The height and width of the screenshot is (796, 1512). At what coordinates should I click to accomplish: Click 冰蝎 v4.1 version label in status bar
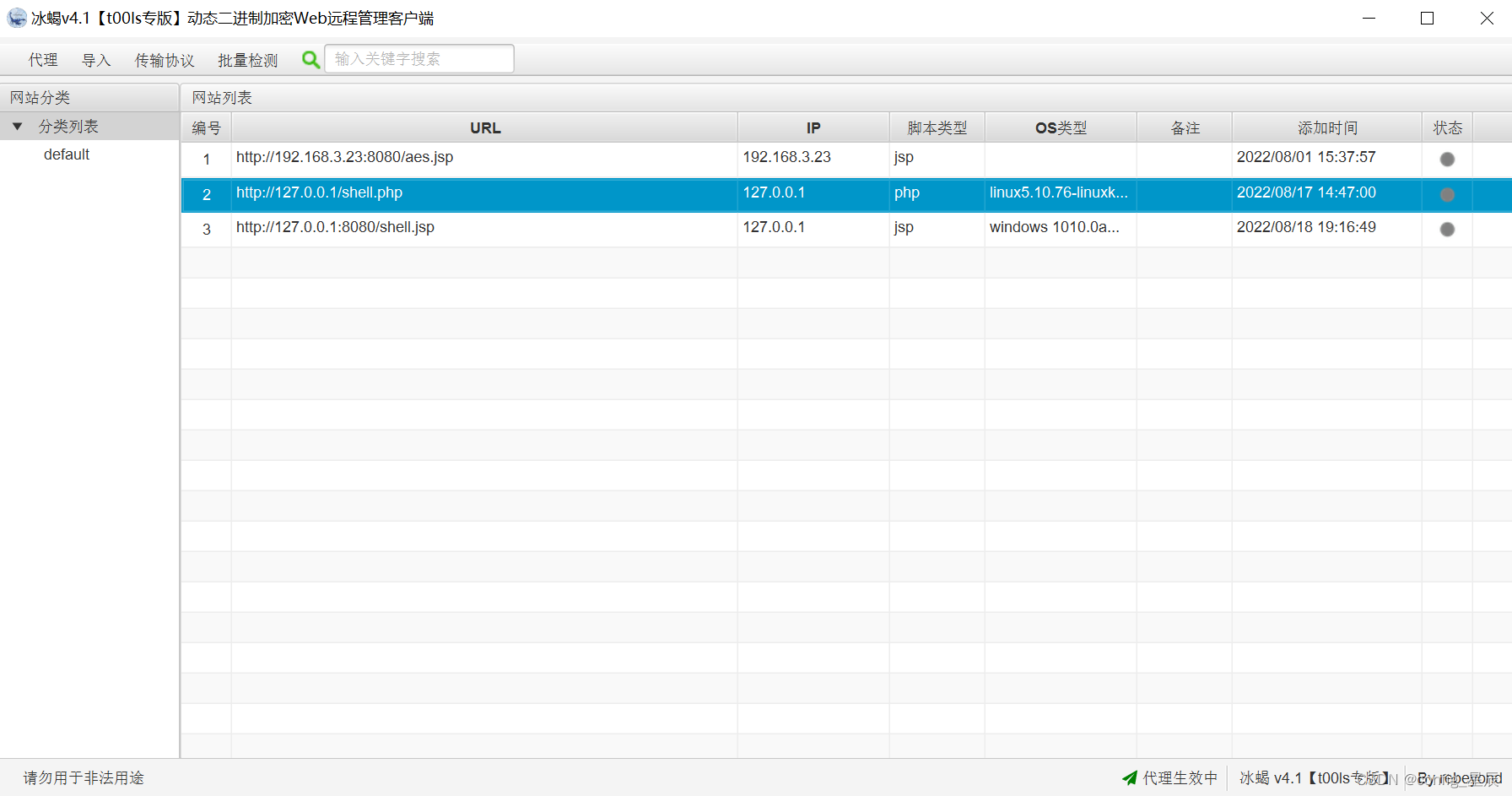tap(1315, 777)
